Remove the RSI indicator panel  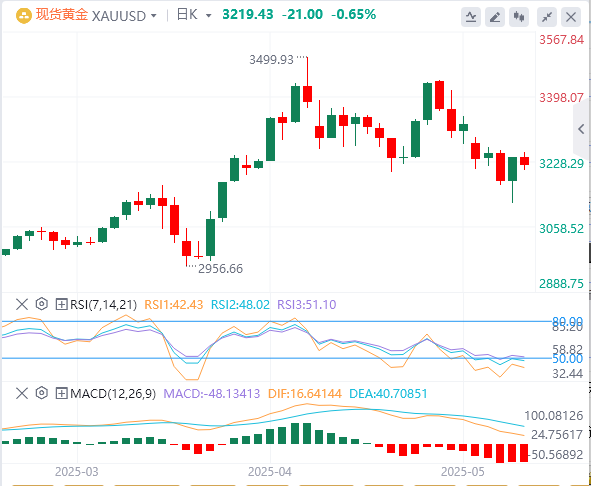[x=22, y=304]
